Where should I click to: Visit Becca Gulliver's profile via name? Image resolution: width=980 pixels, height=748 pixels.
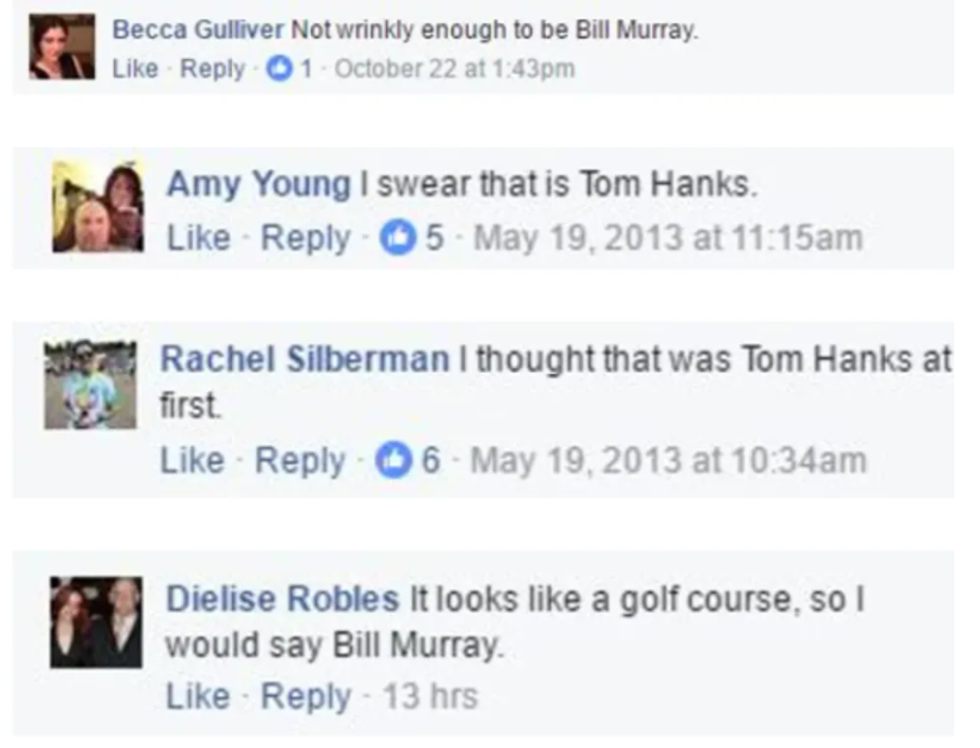(x=198, y=30)
